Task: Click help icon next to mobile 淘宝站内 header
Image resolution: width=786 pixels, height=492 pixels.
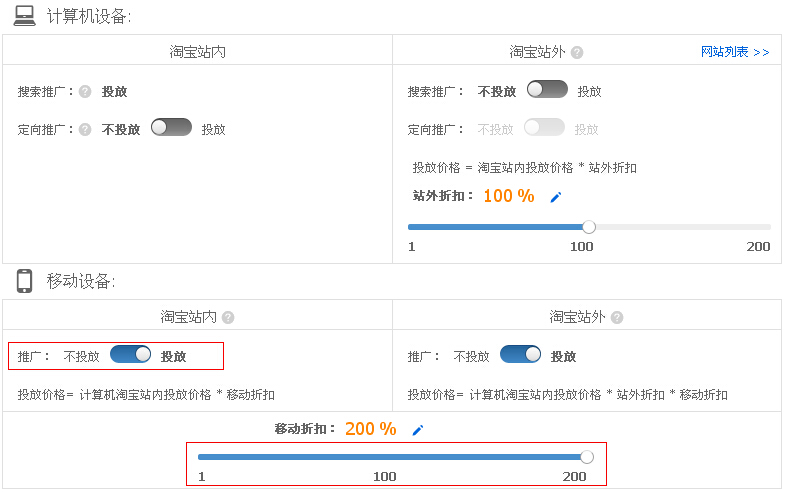Action: (x=228, y=317)
